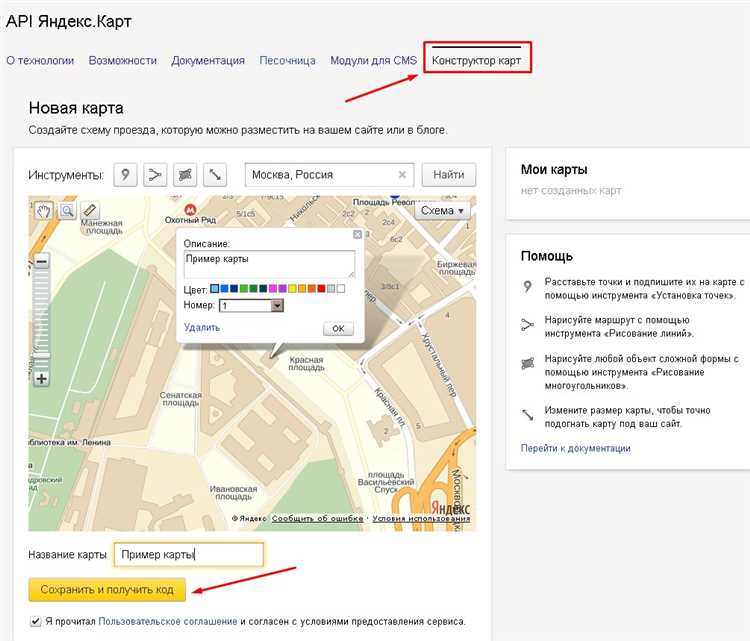Open the Песочница tab
750x641 pixels.
tap(287, 61)
